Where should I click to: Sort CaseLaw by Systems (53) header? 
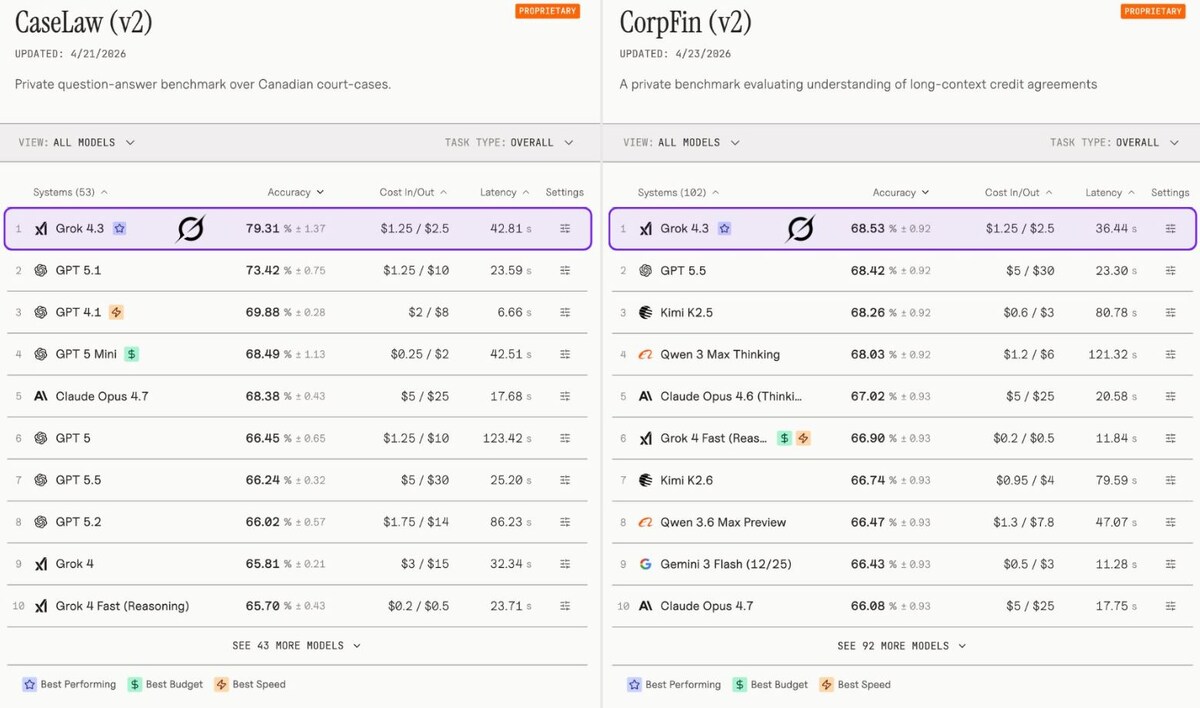70,192
